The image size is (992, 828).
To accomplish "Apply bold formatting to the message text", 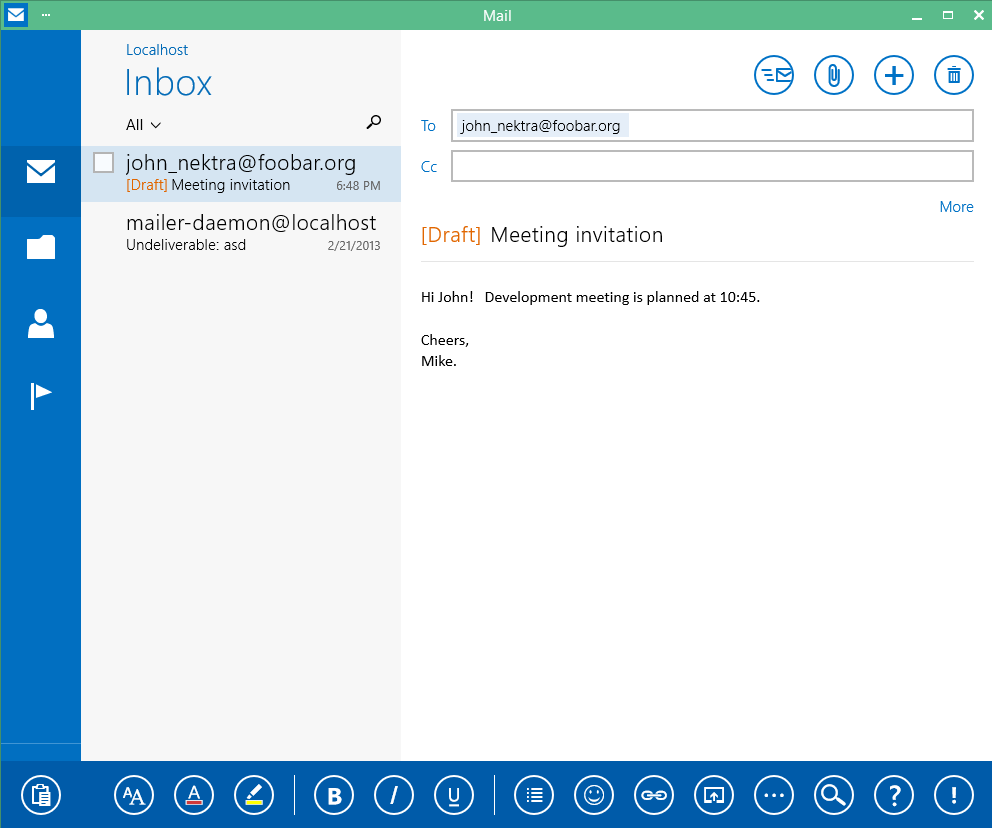I will [x=333, y=795].
